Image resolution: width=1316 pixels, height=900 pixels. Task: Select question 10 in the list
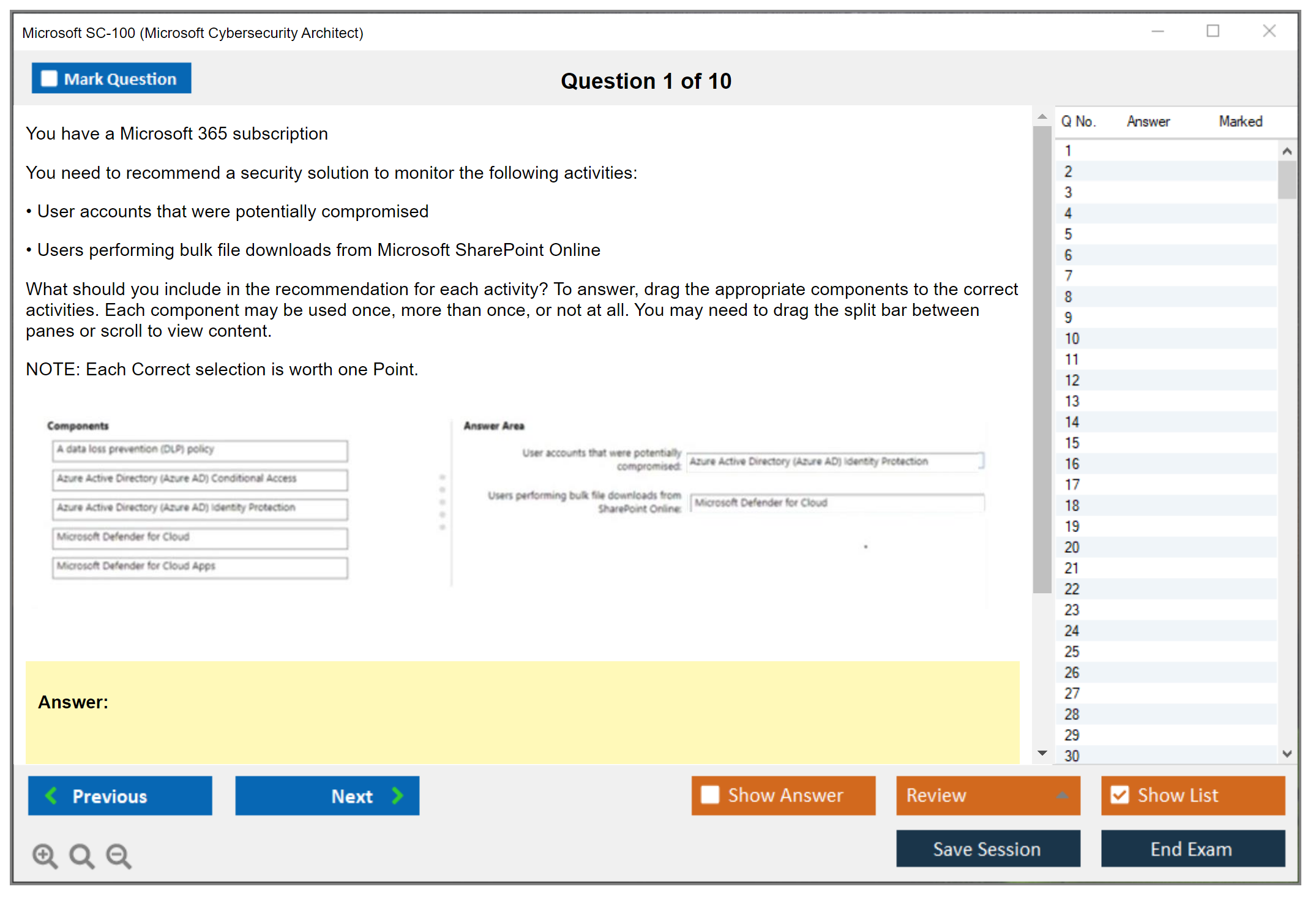(x=1072, y=339)
